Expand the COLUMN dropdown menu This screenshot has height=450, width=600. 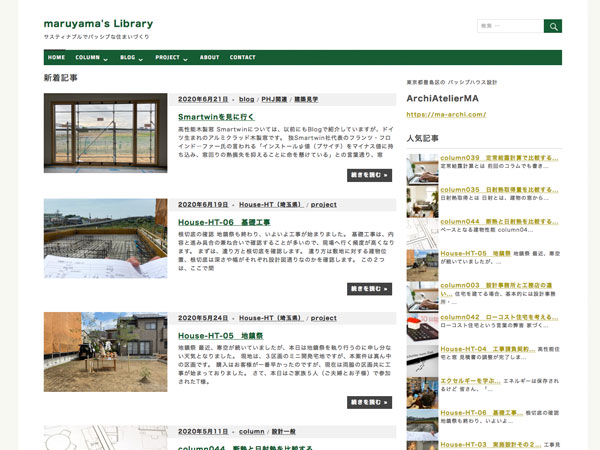91,57
